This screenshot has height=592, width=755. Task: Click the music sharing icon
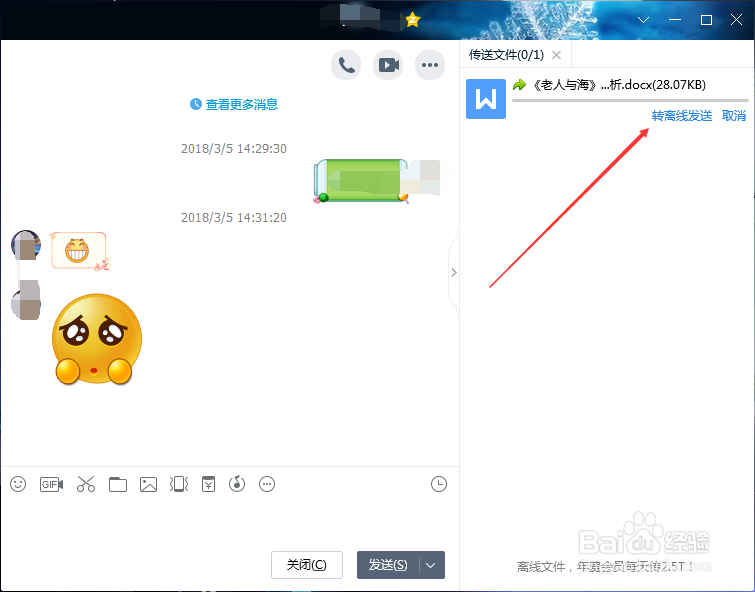(237, 484)
